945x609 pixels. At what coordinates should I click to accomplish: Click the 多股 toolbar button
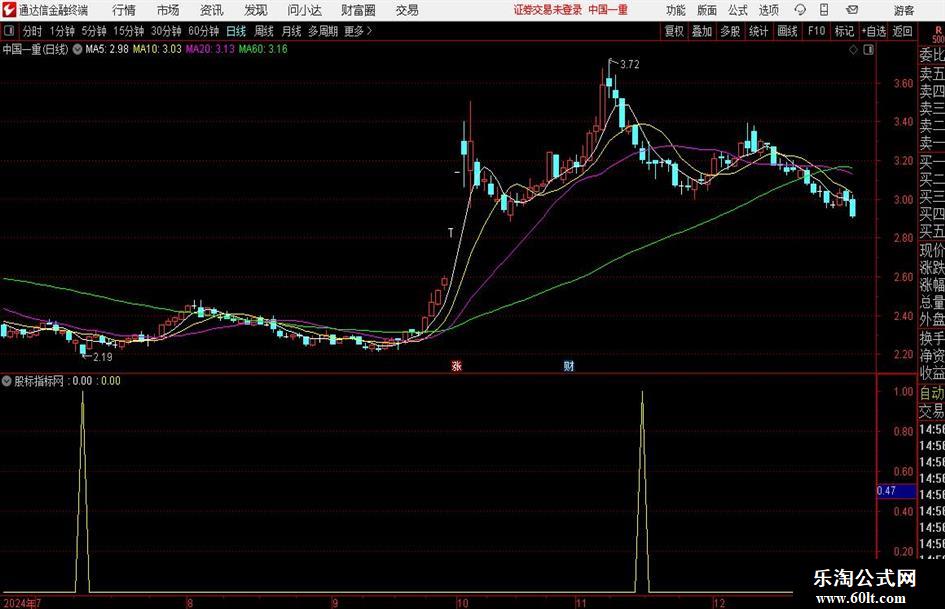pyautogui.click(x=730, y=31)
